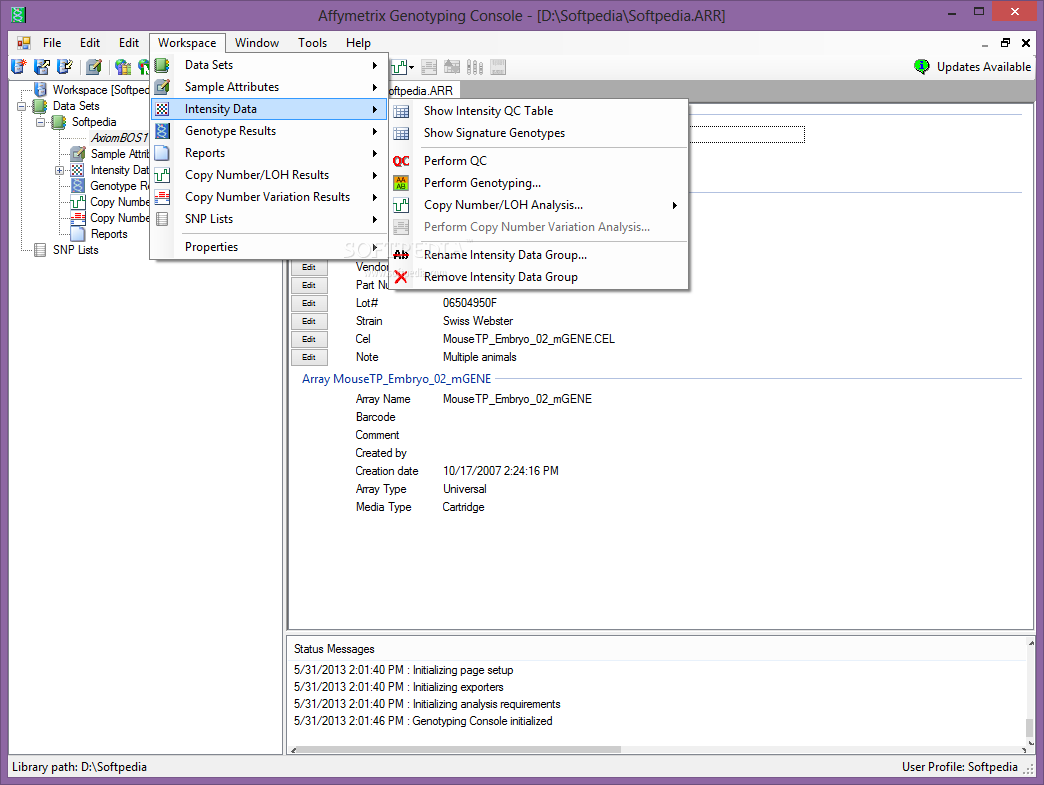Click the third workspace toolbar icon with pencil
1044x785 pixels.
(x=65, y=67)
